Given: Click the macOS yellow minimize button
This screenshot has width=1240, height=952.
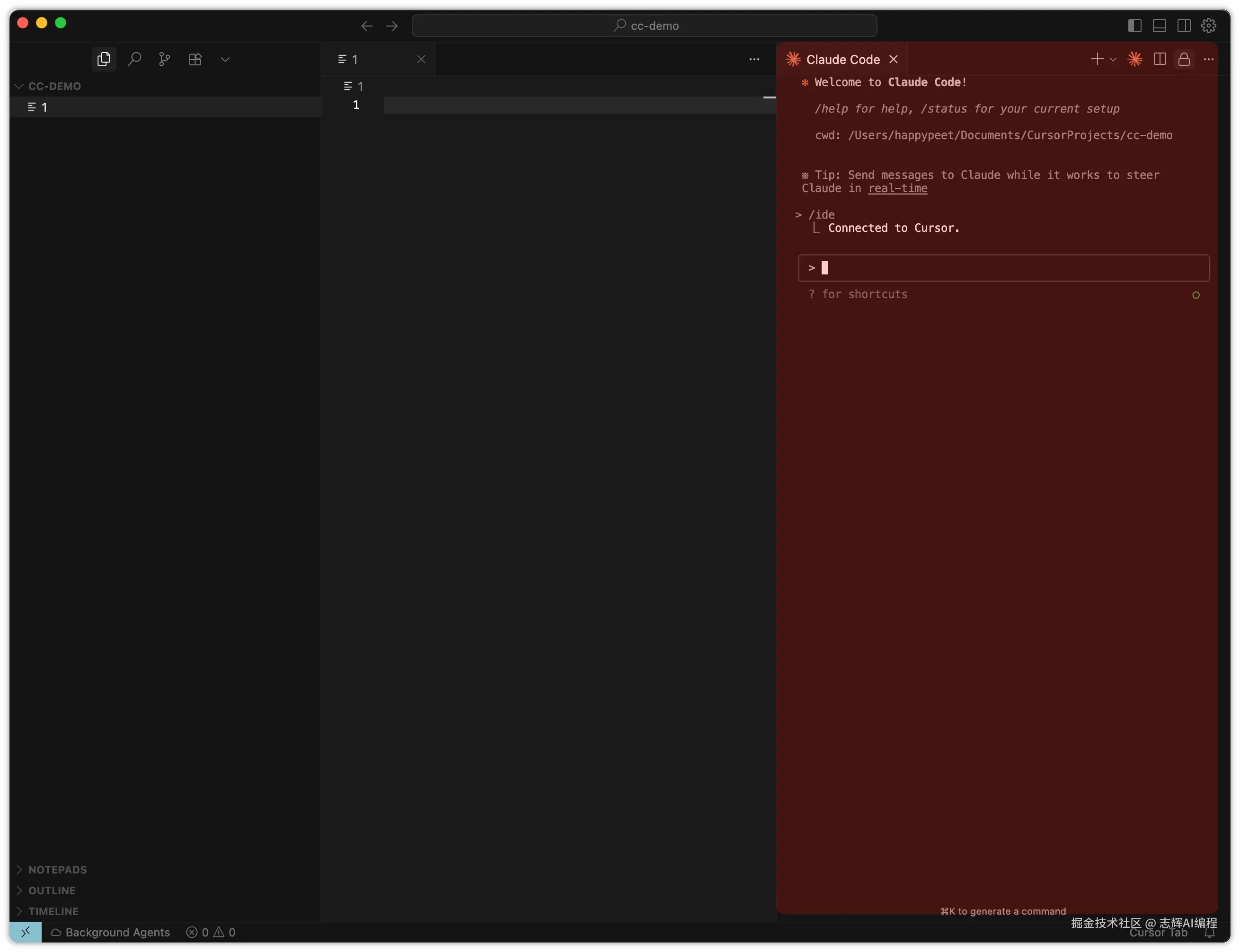Looking at the screenshot, I should tap(41, 23).
